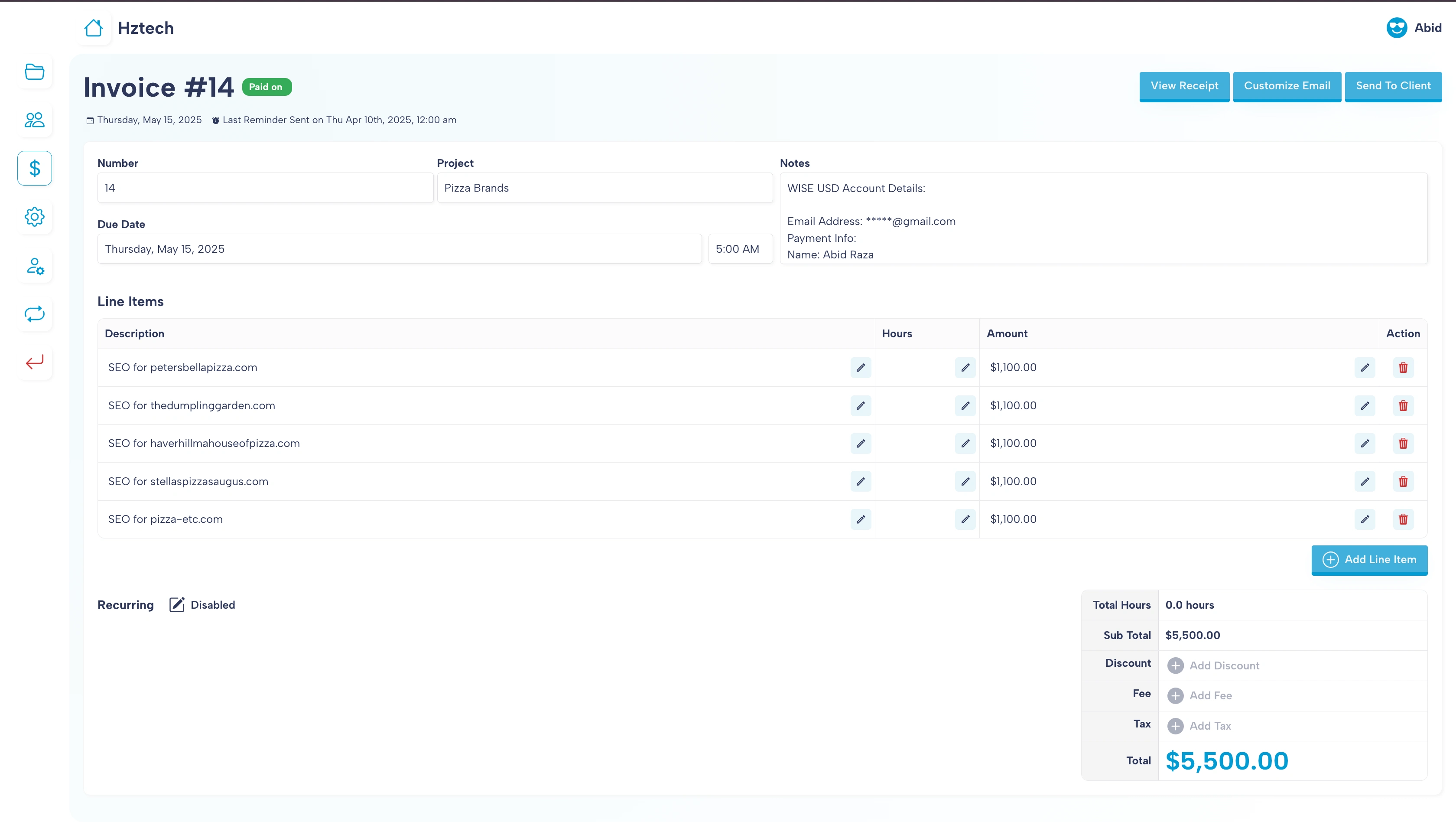Delete the stellaspizzasaugus.com line item
This screenshot has width=1456, height=835.
pyautogui.click(x=1403, y=481)
